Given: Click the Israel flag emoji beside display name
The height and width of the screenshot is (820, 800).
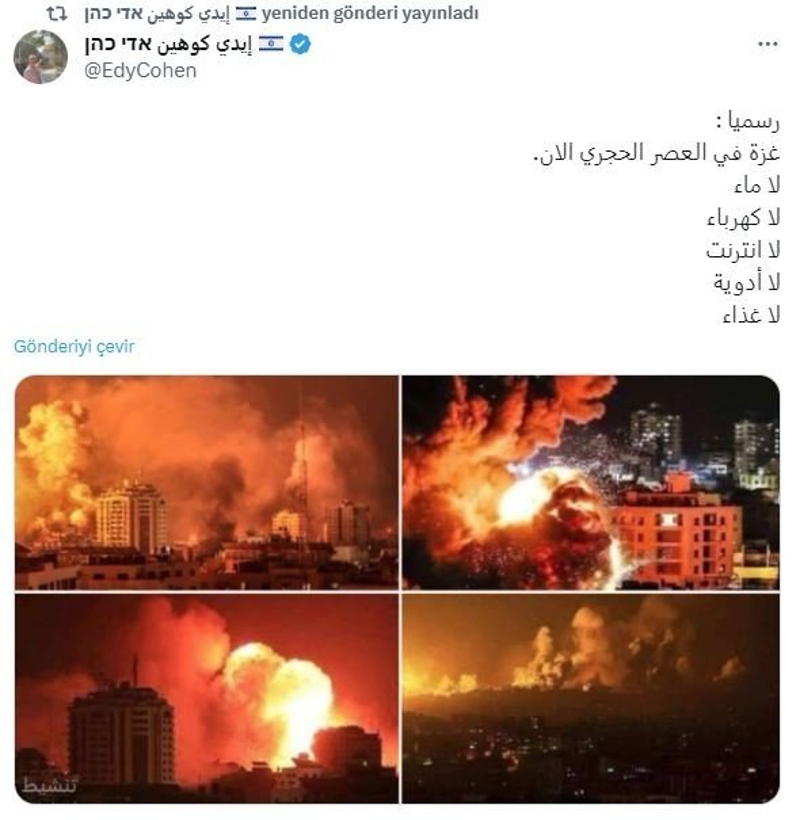Looking at the screenshot, I should [271, 44].
